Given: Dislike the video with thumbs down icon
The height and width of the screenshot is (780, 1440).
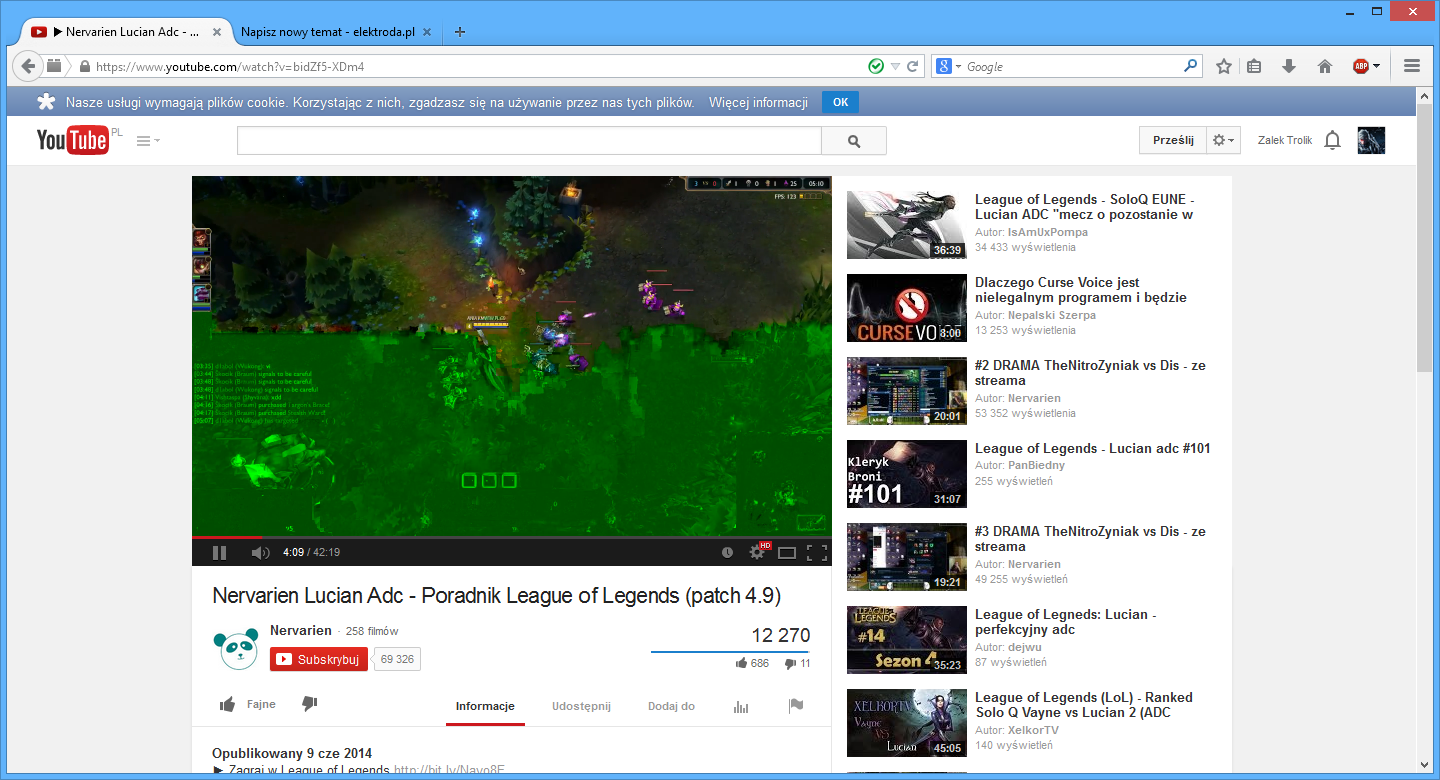Looking at the screenshot, I should click(310, 704).
